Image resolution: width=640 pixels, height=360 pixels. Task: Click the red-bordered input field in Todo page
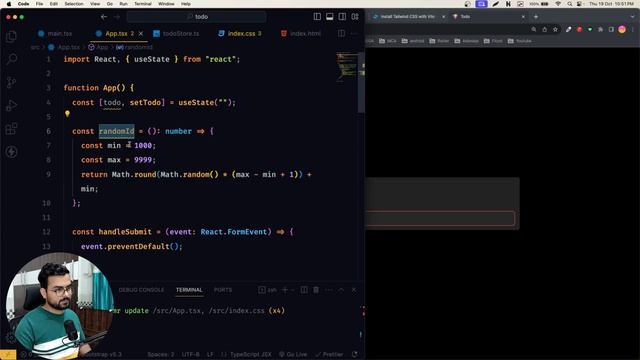440,218
